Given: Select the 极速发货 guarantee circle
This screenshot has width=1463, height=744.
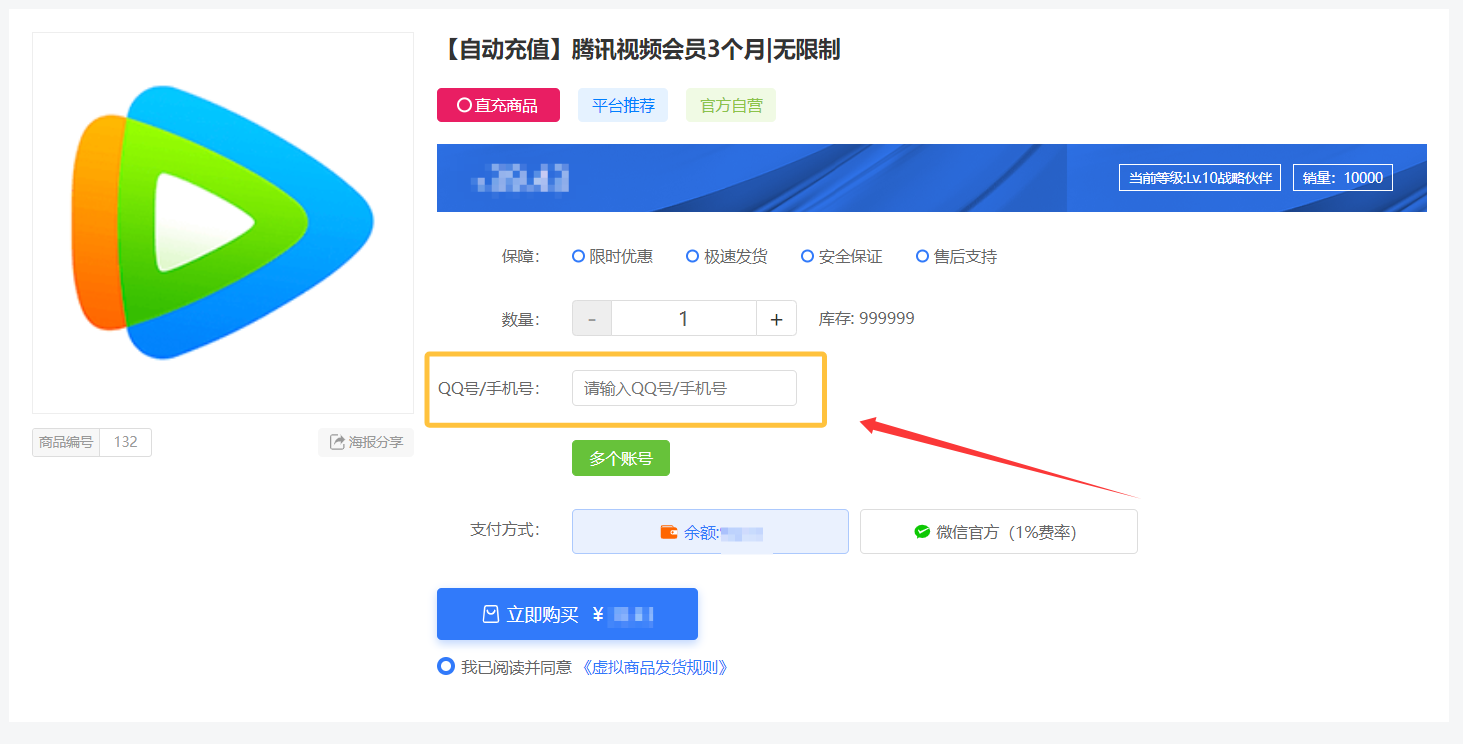Looking at the screenshot, I should (x=692, y=256).
